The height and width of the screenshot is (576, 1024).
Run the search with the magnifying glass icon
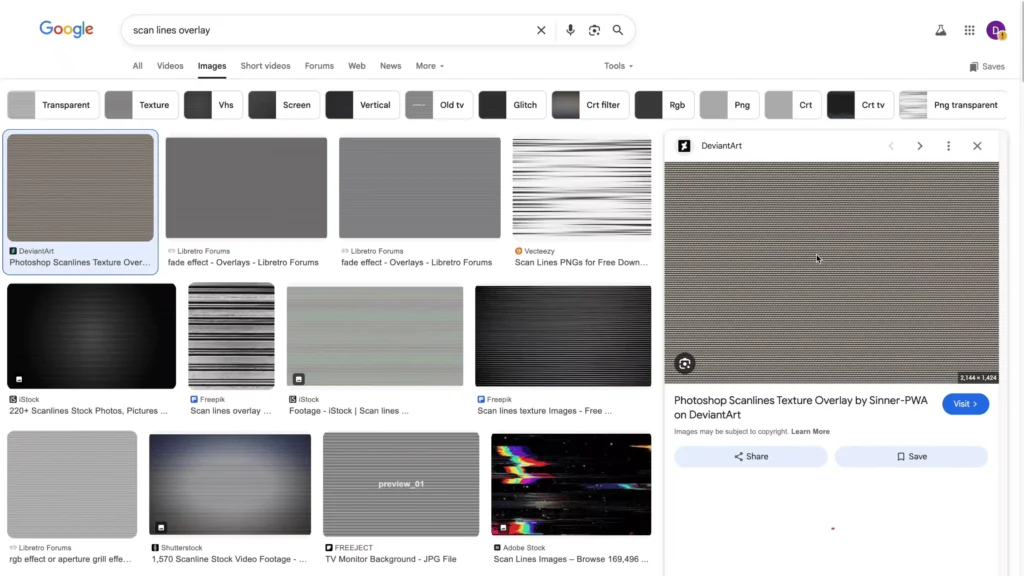click(x=618, y=30)
